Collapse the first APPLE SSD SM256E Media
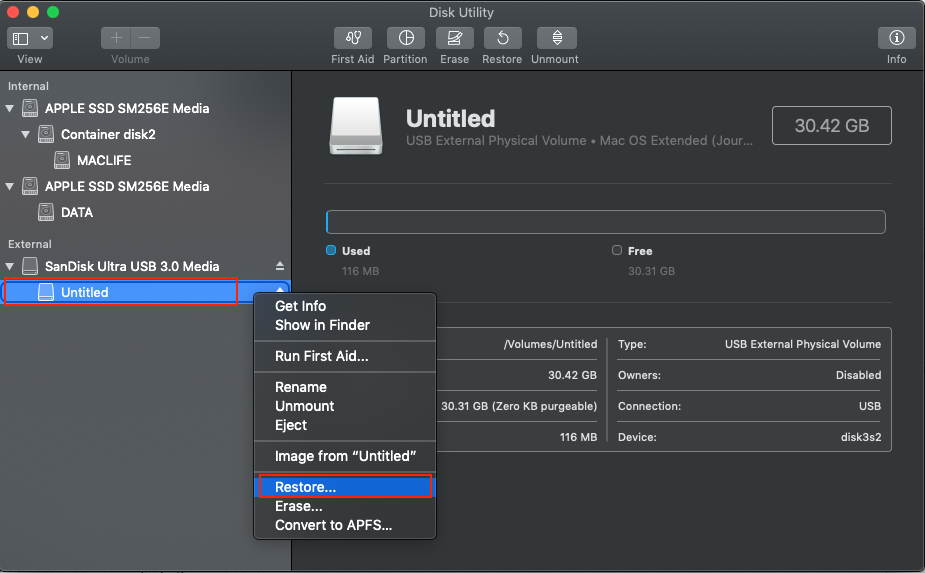This screenshot has width=925, height=573. [x=11, y=108]
